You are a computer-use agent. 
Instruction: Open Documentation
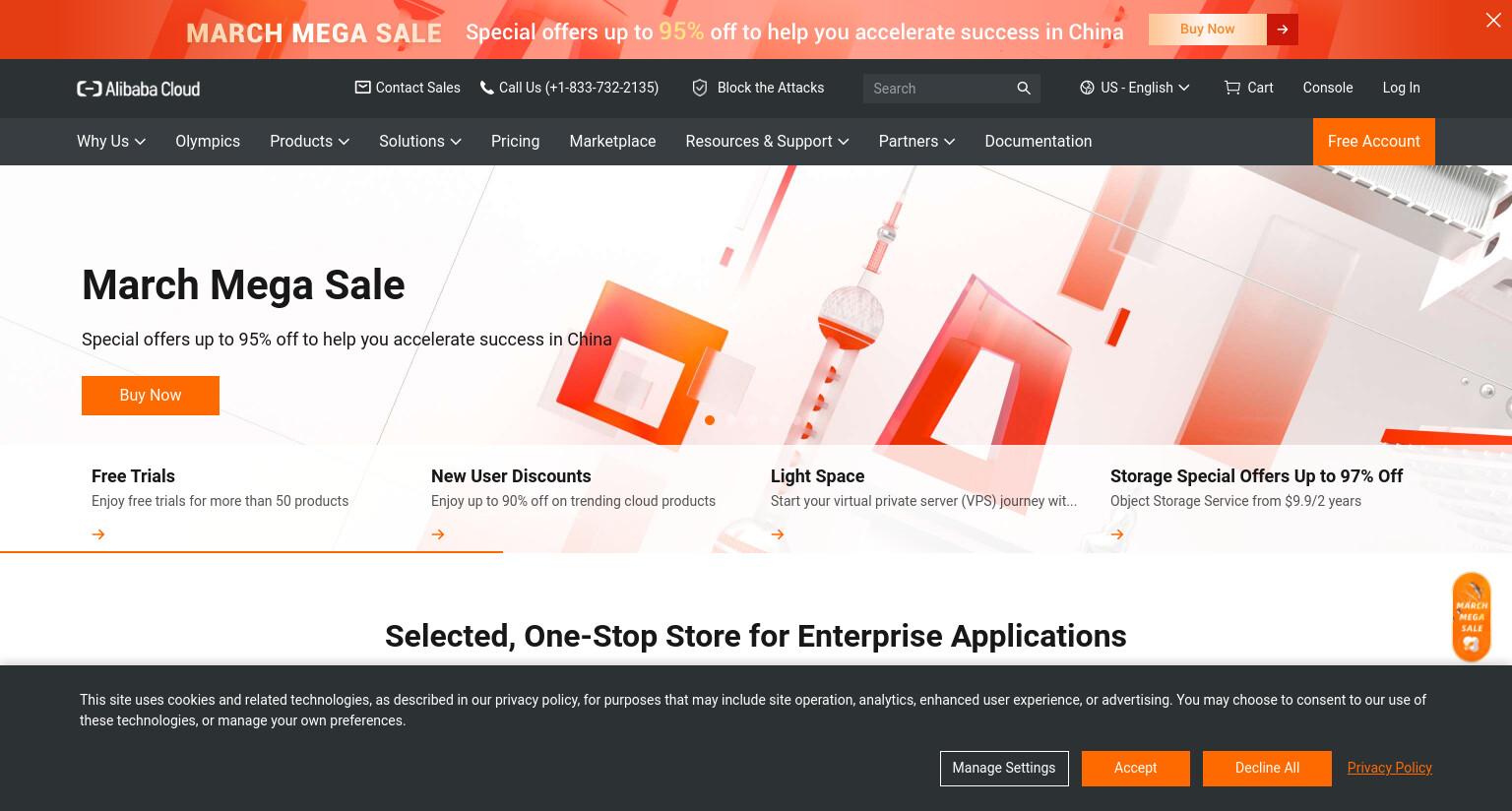point(1038,141)
